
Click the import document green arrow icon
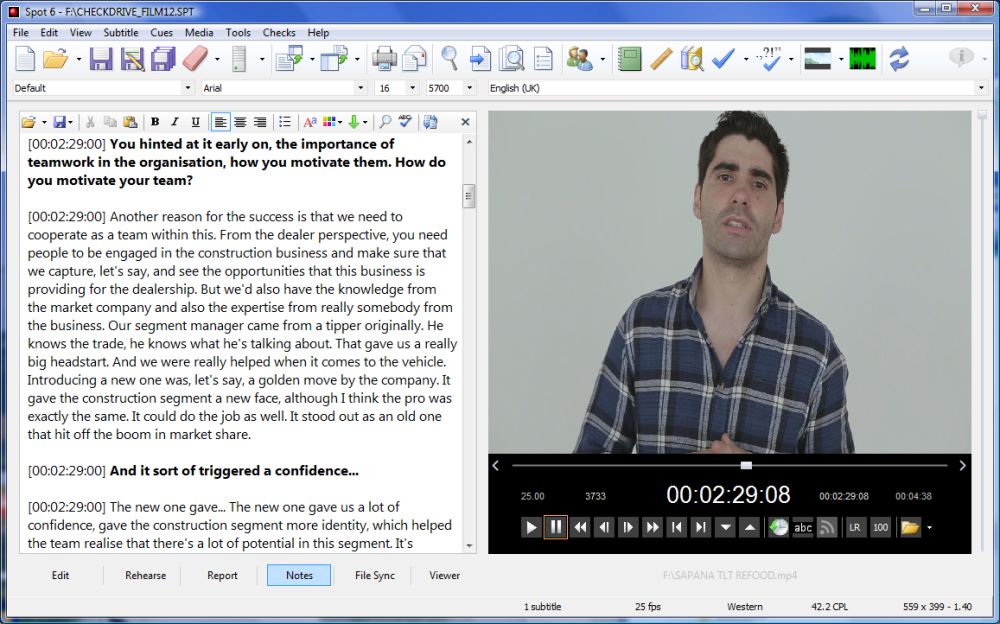(289, 59)
